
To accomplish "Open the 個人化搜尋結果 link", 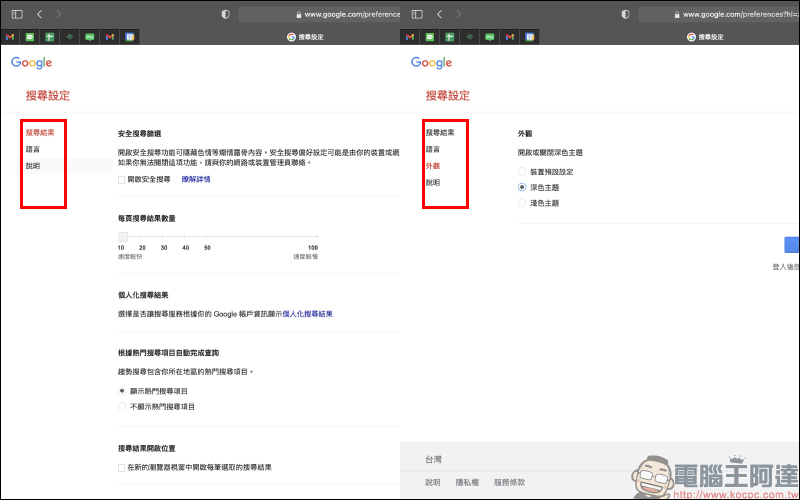I will [x=308, y=314].
